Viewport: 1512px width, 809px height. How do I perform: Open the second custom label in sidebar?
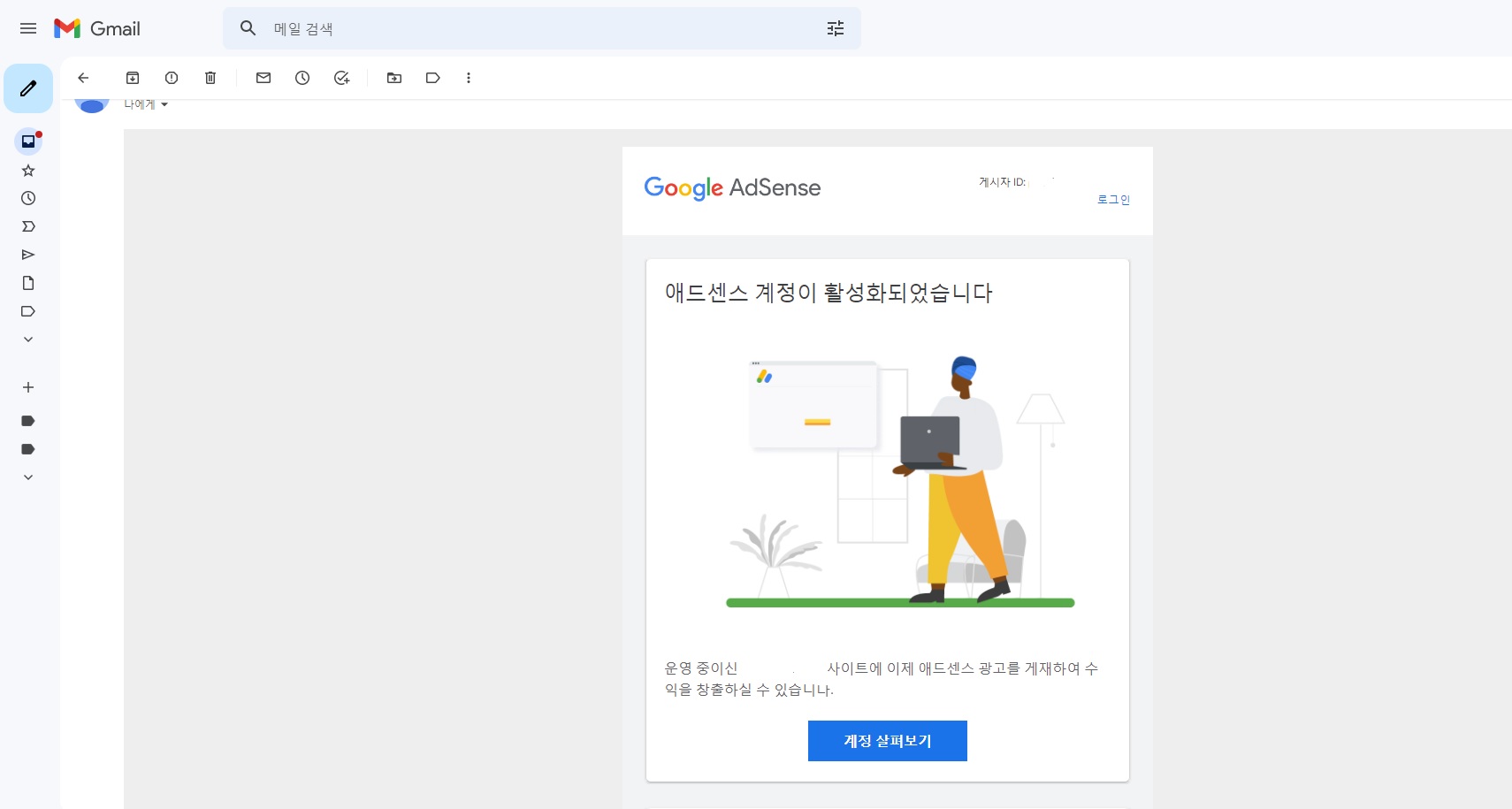coord(28,449)
